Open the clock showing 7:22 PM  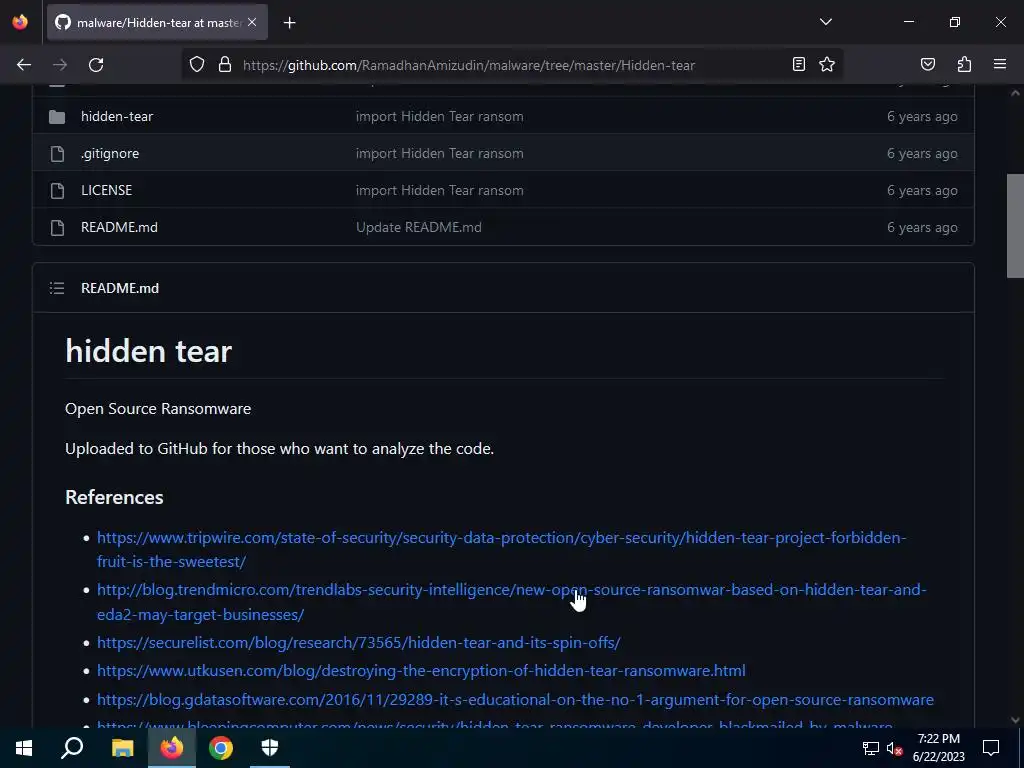click(x=938, y=748)
